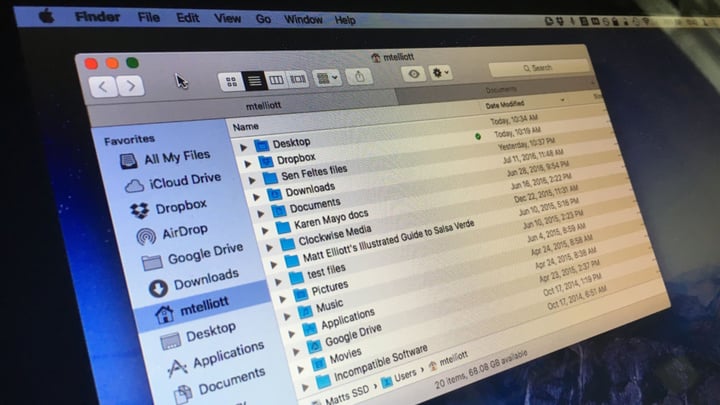Viewport: 720px width, 405px height.
Task: Expand the test files folder
Action: (278, 282)
